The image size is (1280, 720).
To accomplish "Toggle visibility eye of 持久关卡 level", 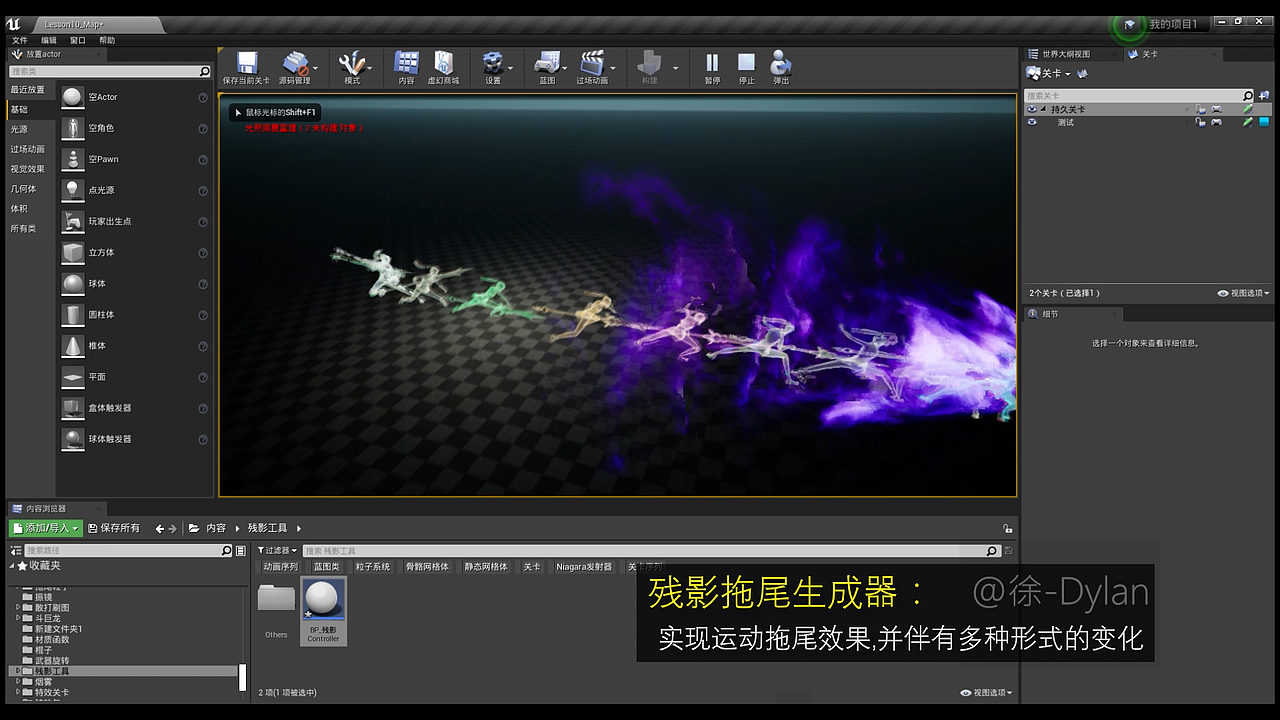I will (1031, 109).
